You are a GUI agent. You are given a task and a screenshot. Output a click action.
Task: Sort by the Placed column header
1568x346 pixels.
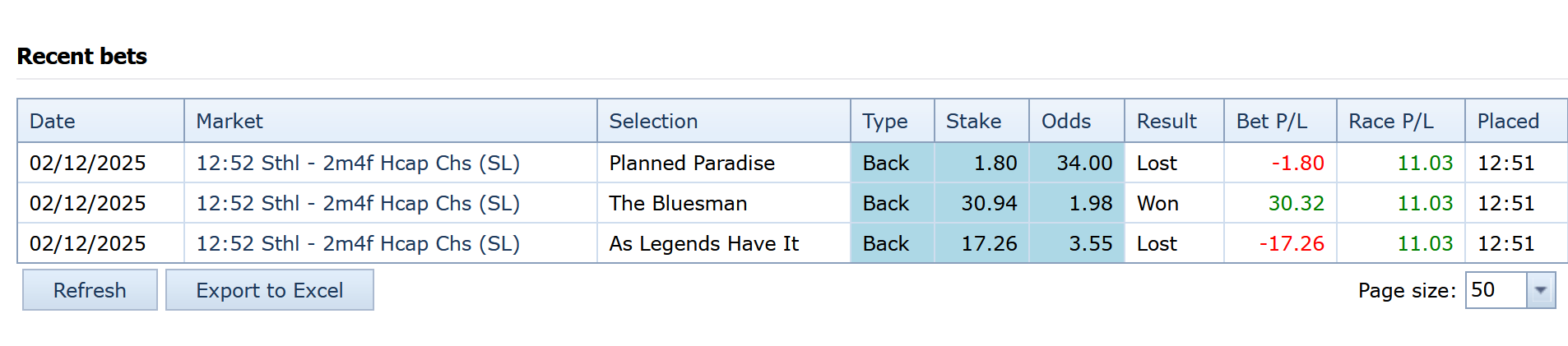[1507, 121]
